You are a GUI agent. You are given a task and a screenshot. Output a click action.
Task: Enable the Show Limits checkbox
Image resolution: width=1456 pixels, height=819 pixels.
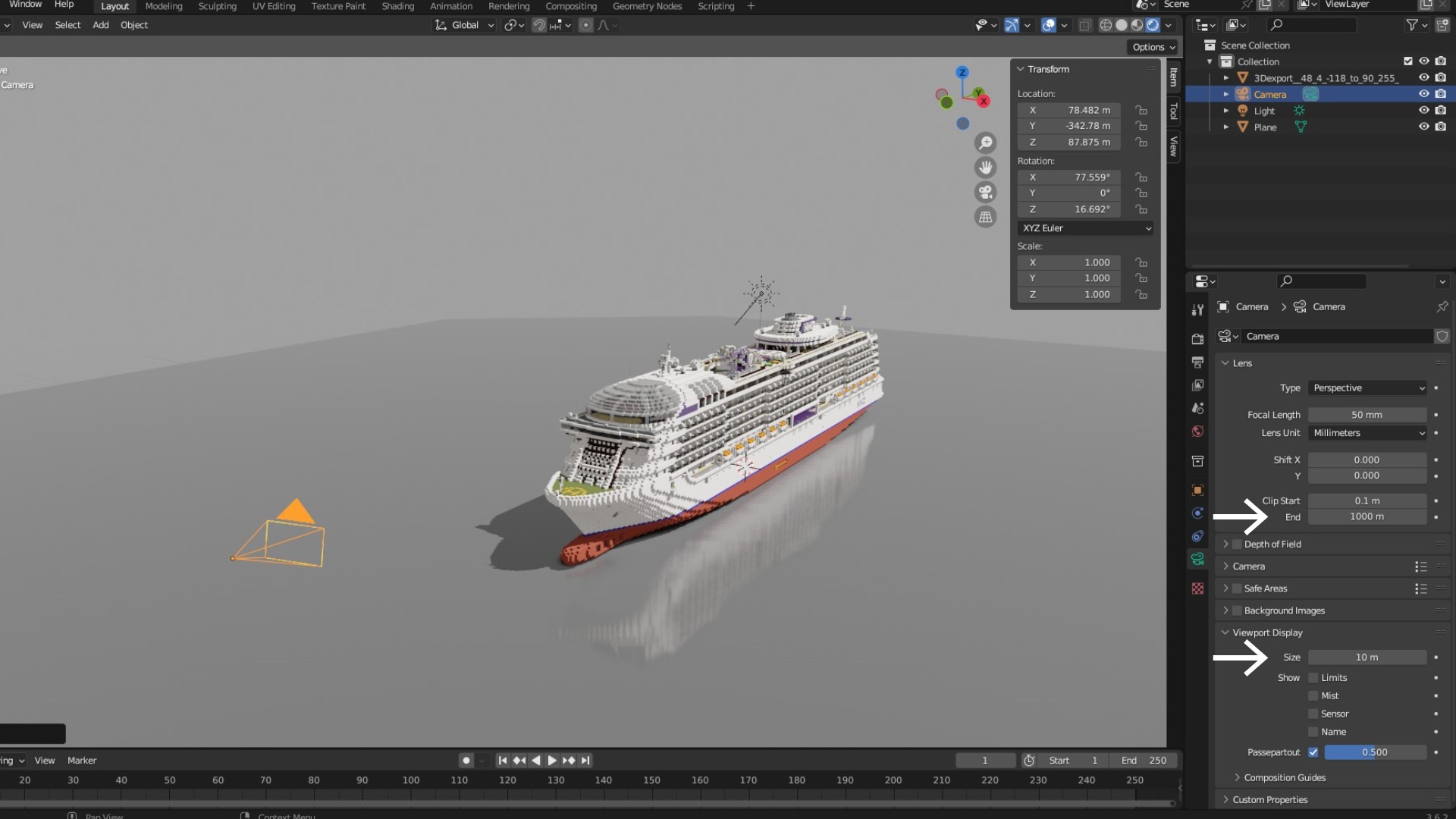(x=1313, y=678)
